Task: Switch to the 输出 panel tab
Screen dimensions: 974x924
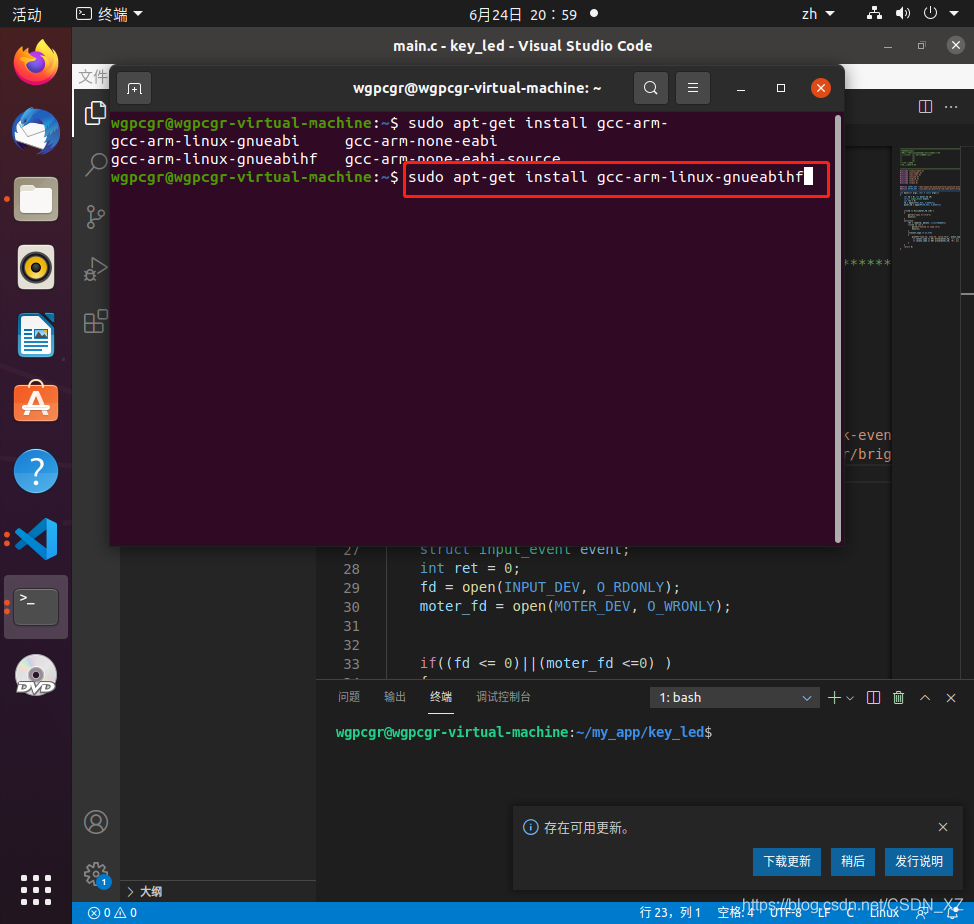Action: coord(394,697)
